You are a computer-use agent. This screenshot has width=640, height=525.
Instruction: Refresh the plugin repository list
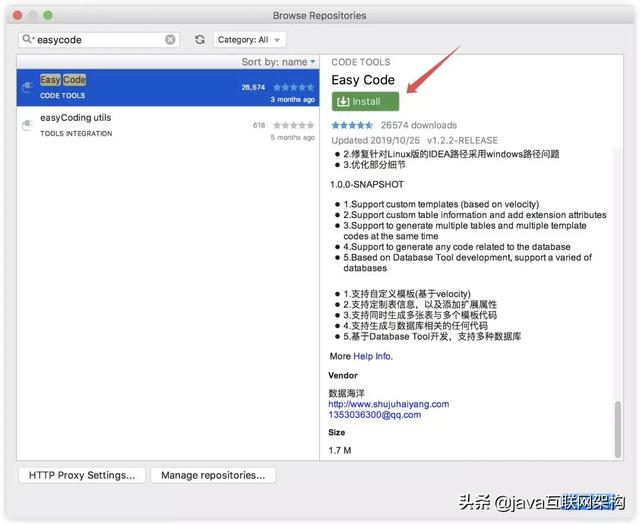(x=200, y=40)
